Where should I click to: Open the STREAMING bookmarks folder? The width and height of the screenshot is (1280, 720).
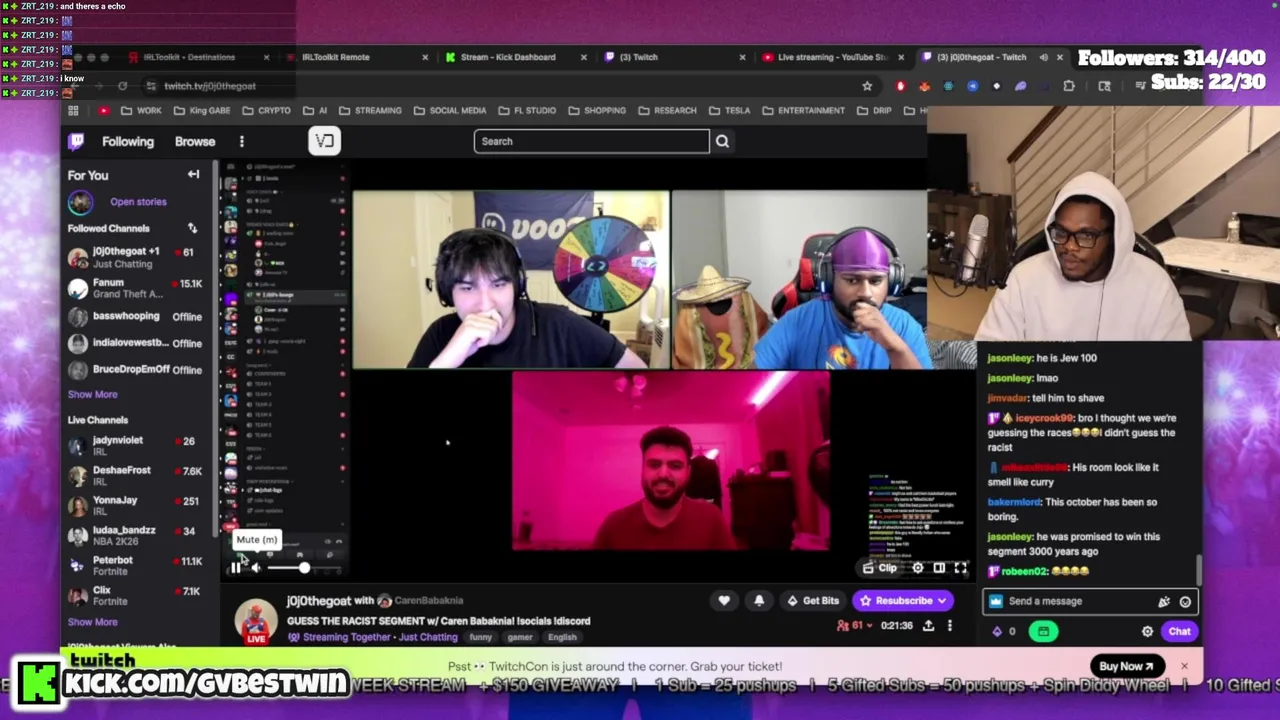[x=370, y=110]
